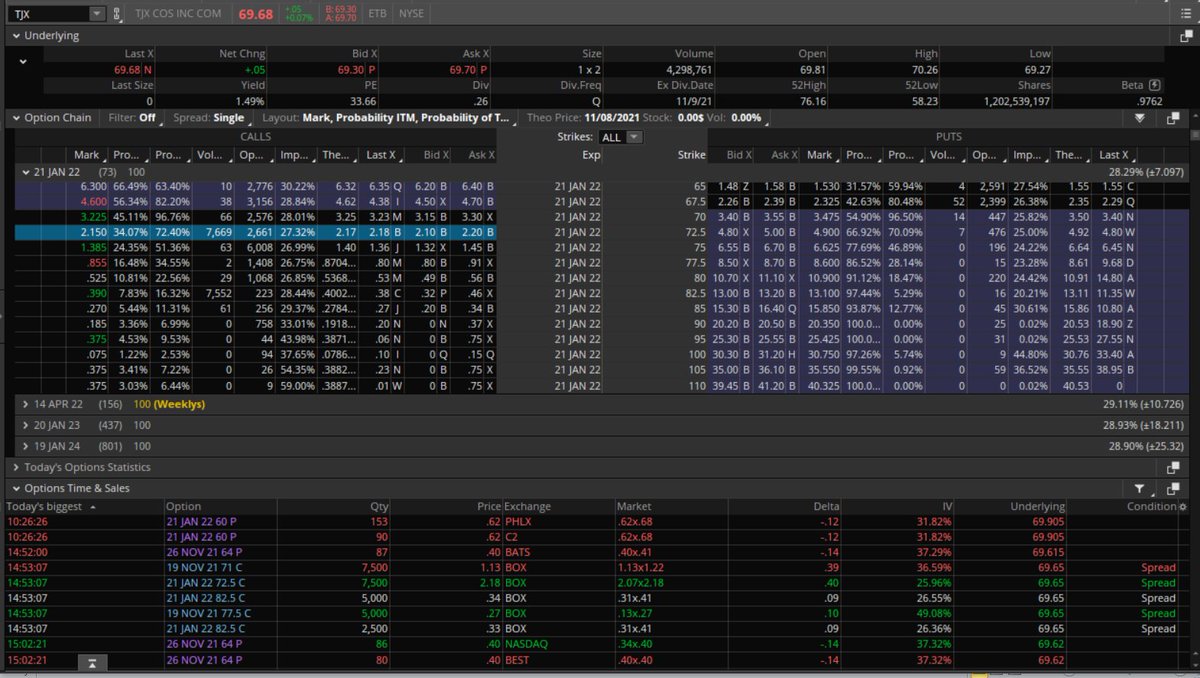This screenshot has width=1200, height=678.
Task: Click the 75 strike call ask 1.45
Action: click(476, 247)
